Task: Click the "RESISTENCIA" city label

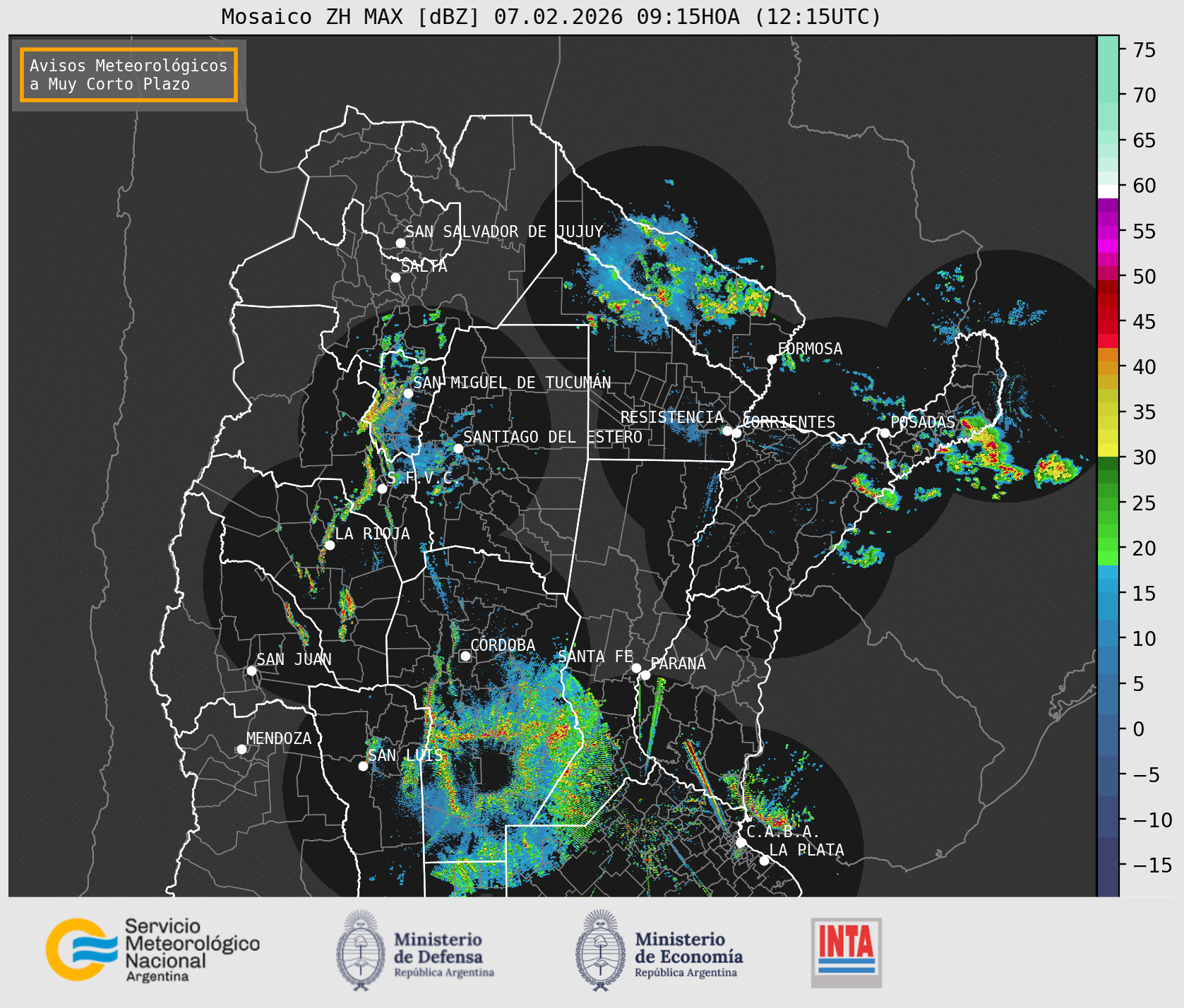Action: [672, 417]
